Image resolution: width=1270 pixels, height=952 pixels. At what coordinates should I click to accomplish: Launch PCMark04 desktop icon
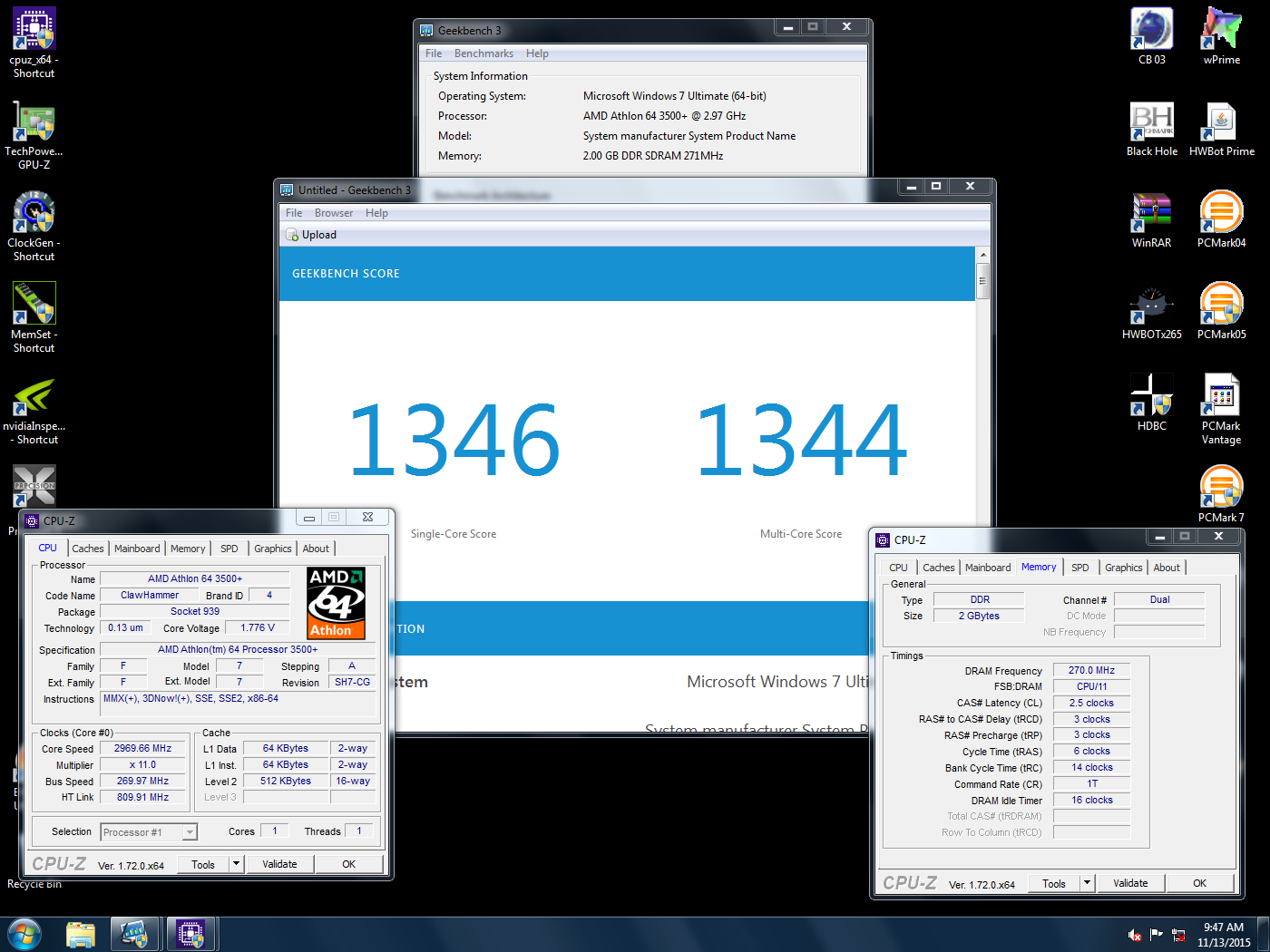click(x=1222, y=220)
